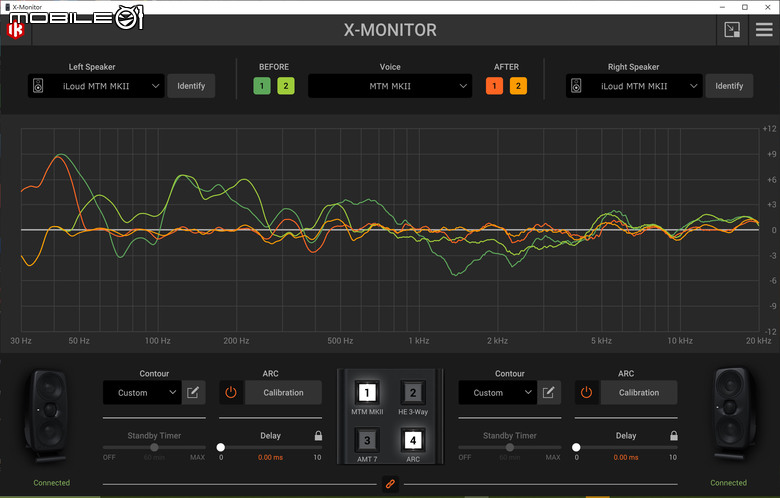The image size is (780, 498).
Task: Select preset 4 ARC
Action: [413, 440]
